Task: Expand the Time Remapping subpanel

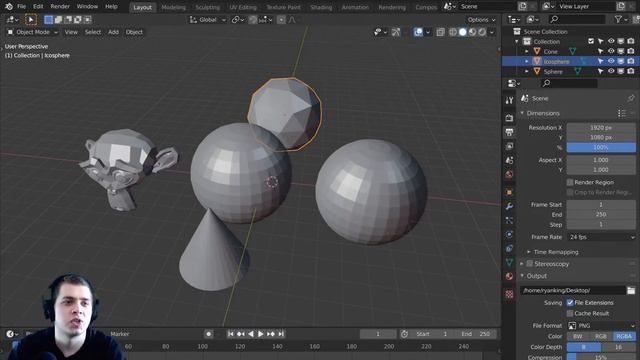Action: pos(529,252)
